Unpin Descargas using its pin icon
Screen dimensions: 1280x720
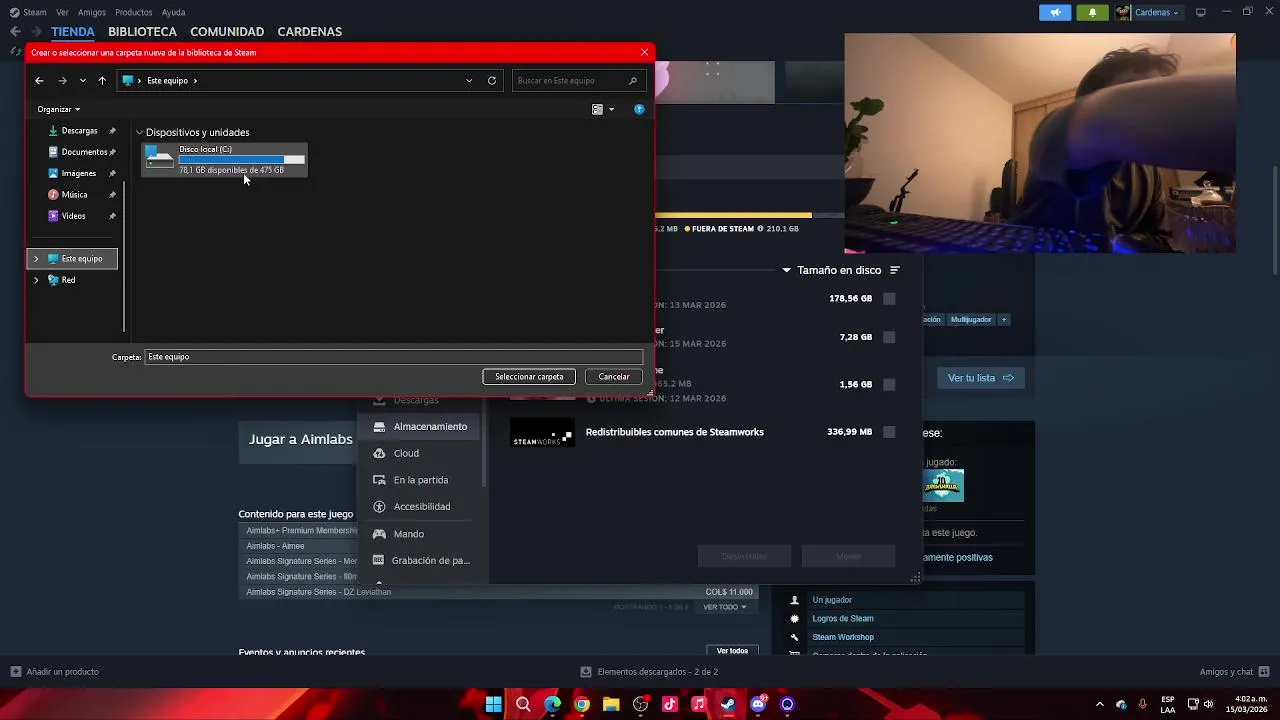pyautogui.click(x=112, y=131)
